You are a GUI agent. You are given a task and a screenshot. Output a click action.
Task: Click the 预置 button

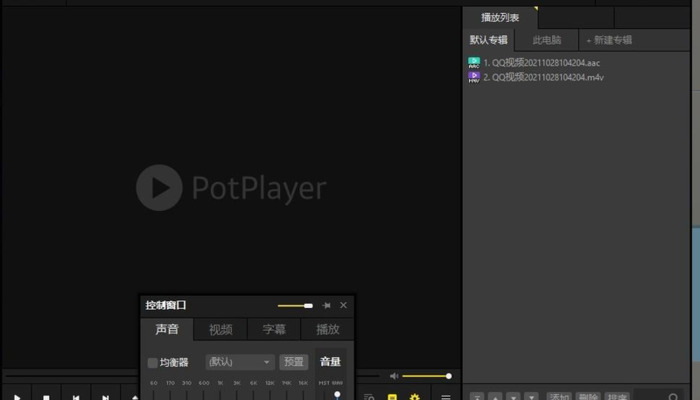pyautogui.click(x=293, y=362)
